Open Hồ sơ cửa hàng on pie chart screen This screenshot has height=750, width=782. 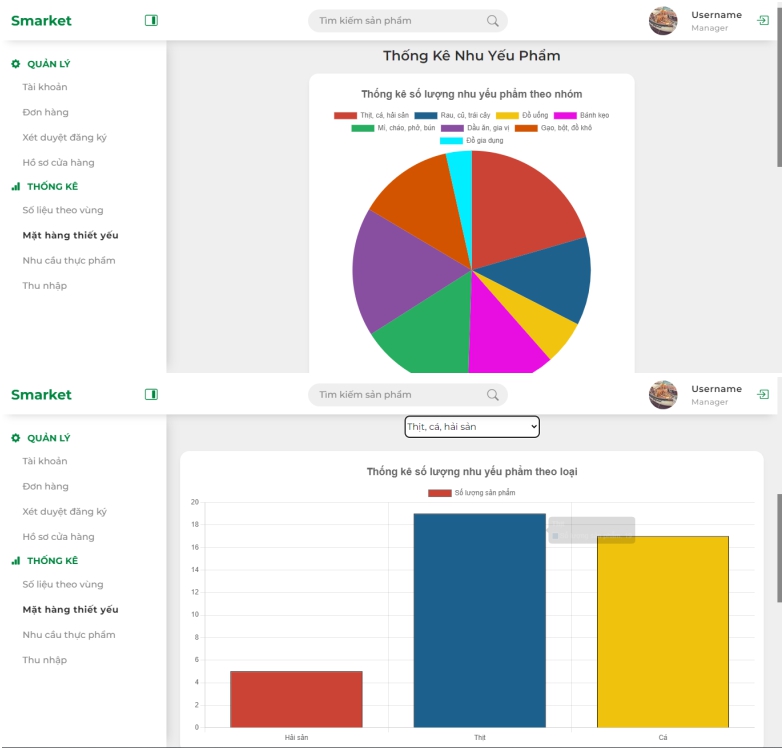click(x=58, y=163)
